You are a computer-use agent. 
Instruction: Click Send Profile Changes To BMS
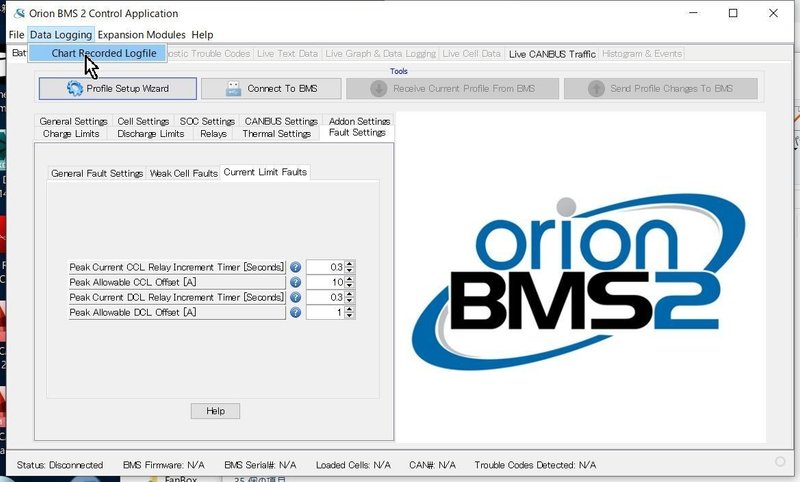[x=661, y=89]
